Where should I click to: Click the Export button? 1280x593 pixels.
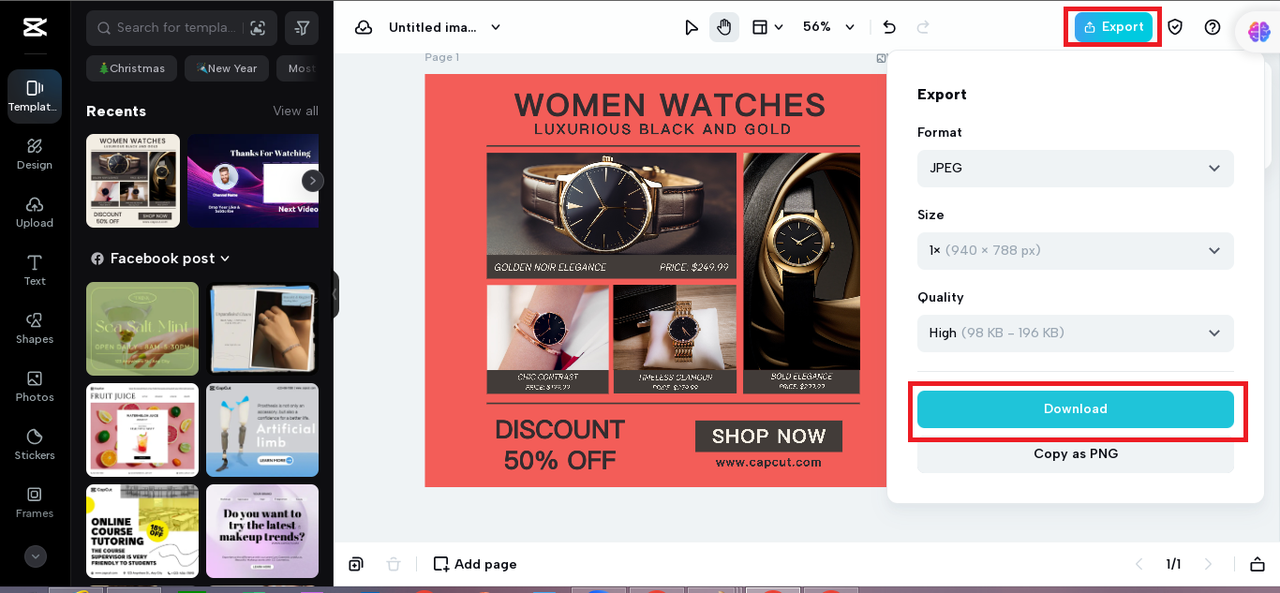pyautogui.click(x=1113, y=27)
